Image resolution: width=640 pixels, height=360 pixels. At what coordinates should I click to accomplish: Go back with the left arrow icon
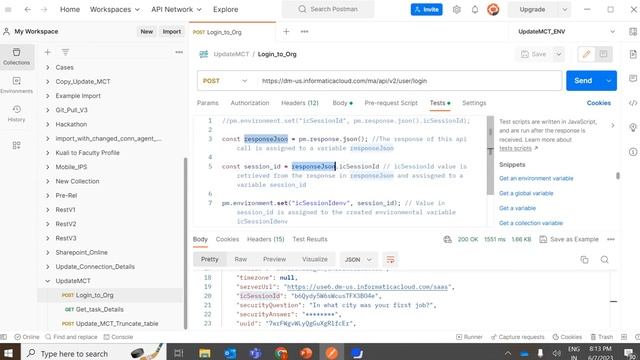click(27, 9)
